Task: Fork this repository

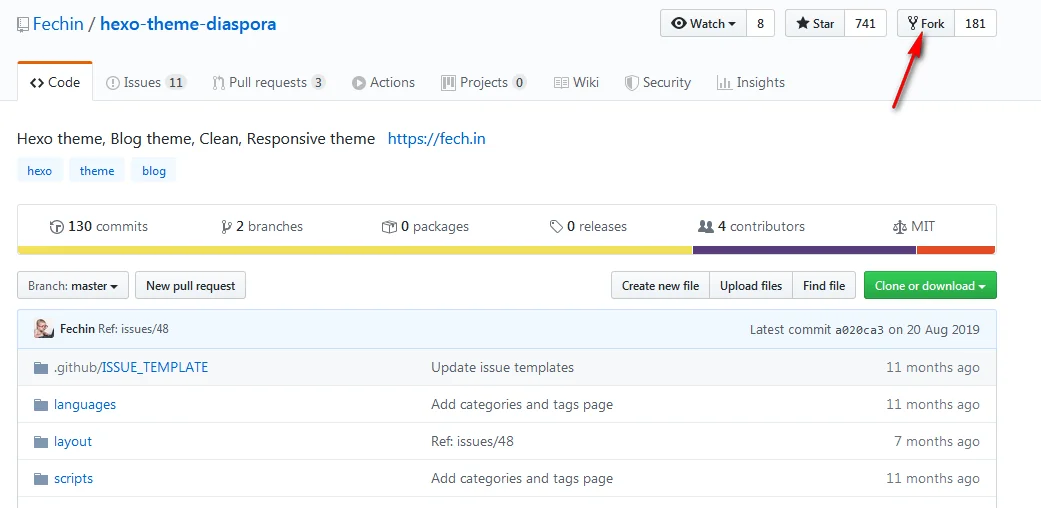Action: pos(926,23)
